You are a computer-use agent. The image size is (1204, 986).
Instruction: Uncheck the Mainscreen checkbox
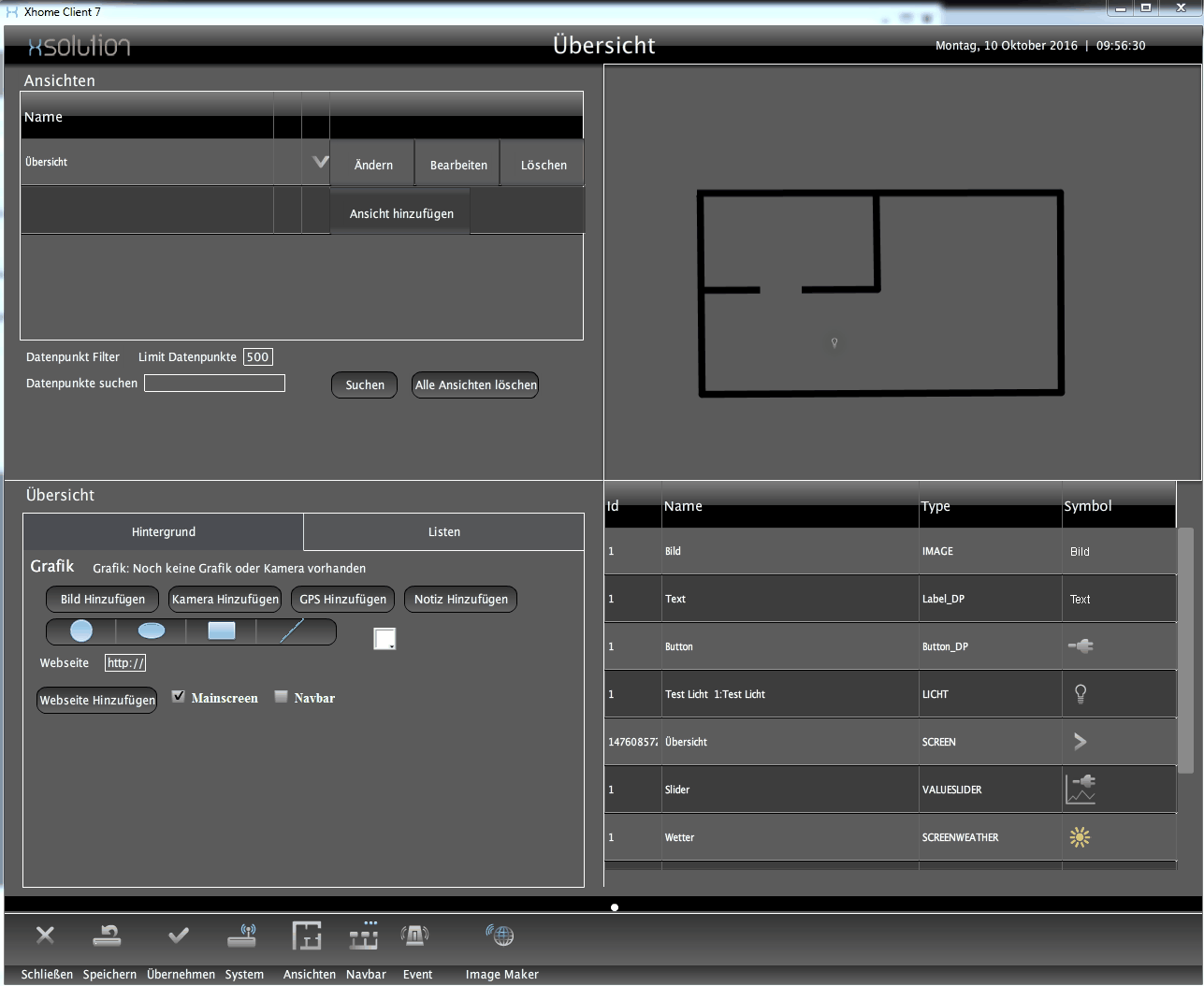pyautogui.click(x=179, y=696)
